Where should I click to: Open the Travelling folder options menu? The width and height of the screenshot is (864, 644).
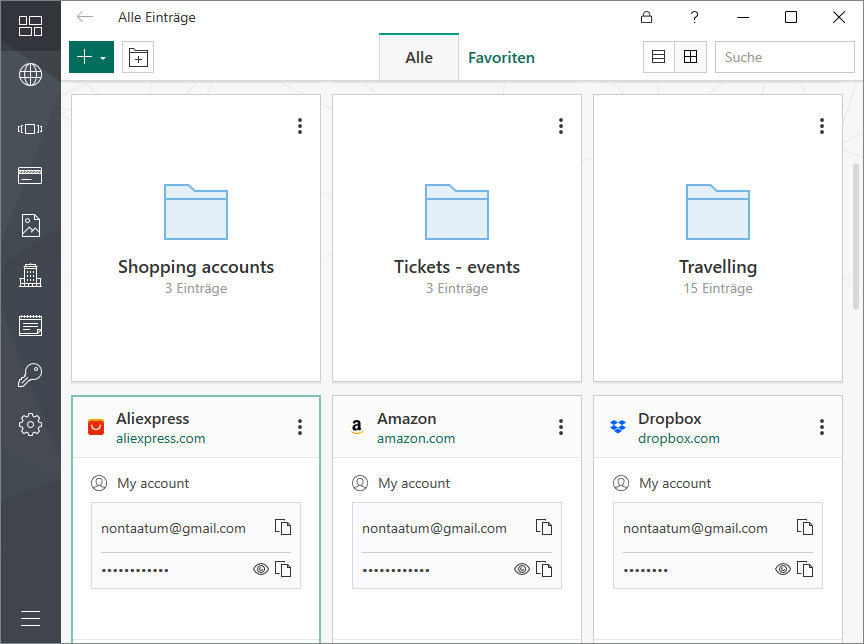pos(821,126)
